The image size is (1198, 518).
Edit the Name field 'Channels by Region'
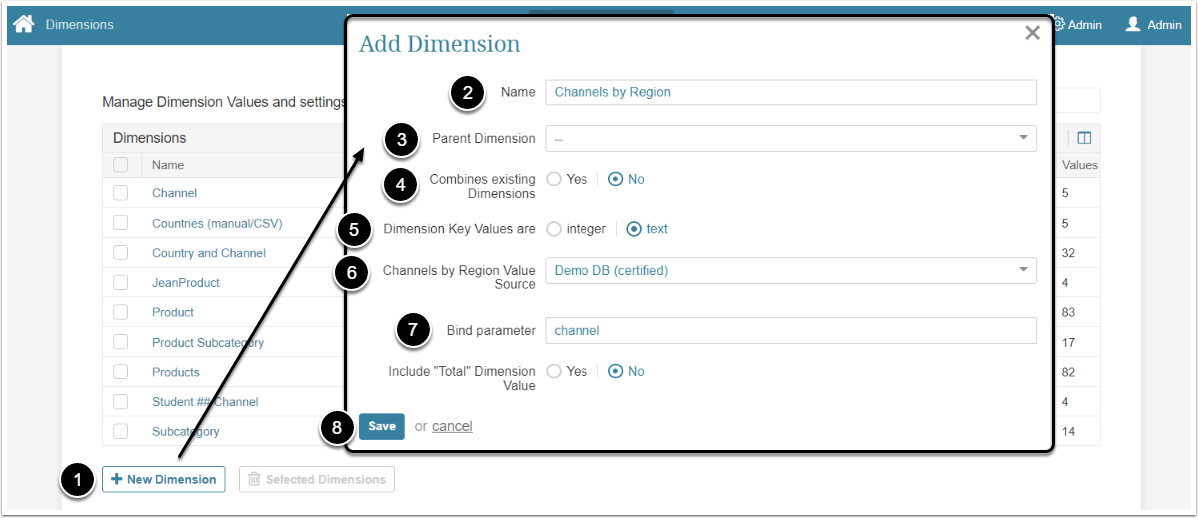click(x=791, y=92)
